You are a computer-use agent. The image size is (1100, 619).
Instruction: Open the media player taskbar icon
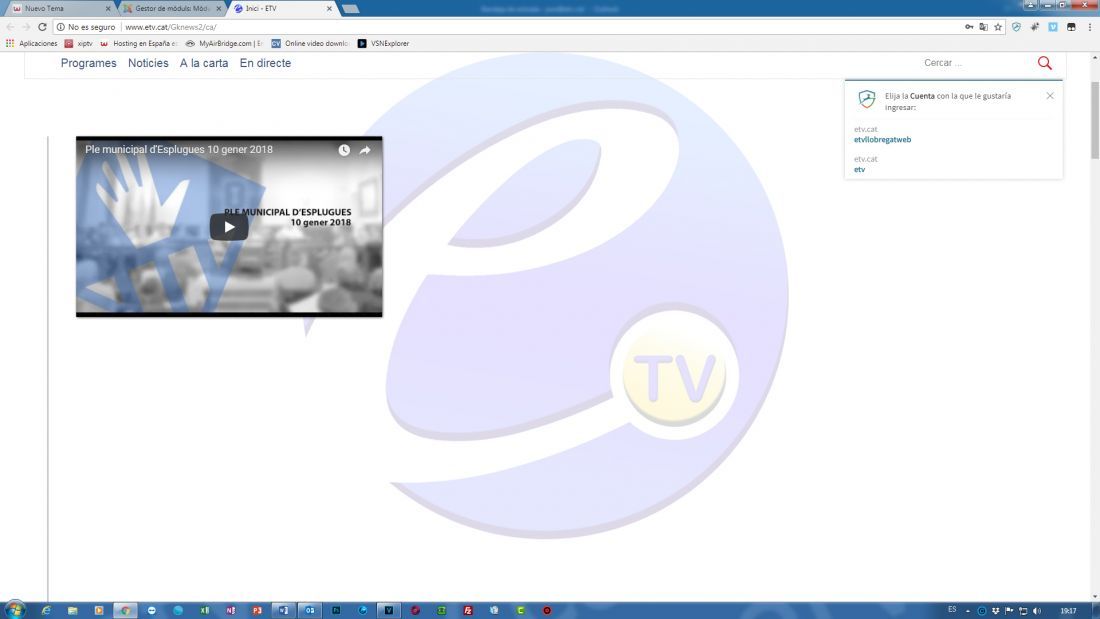click(98, 611)
